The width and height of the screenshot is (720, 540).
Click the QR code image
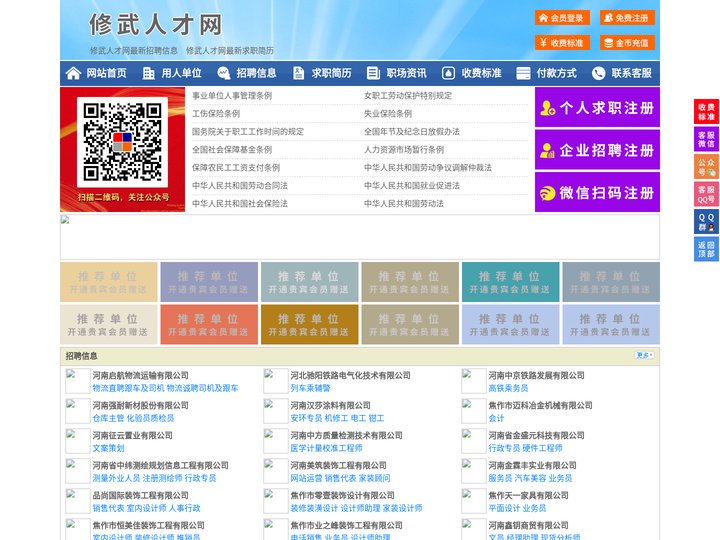(122, 142)
